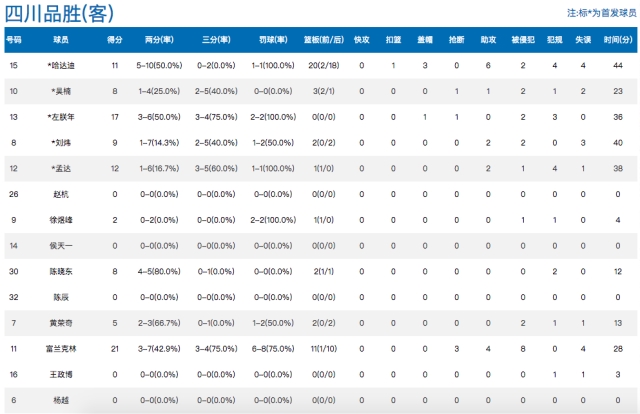Click the 号码 column header
The image size is (640, 414).
13,40
